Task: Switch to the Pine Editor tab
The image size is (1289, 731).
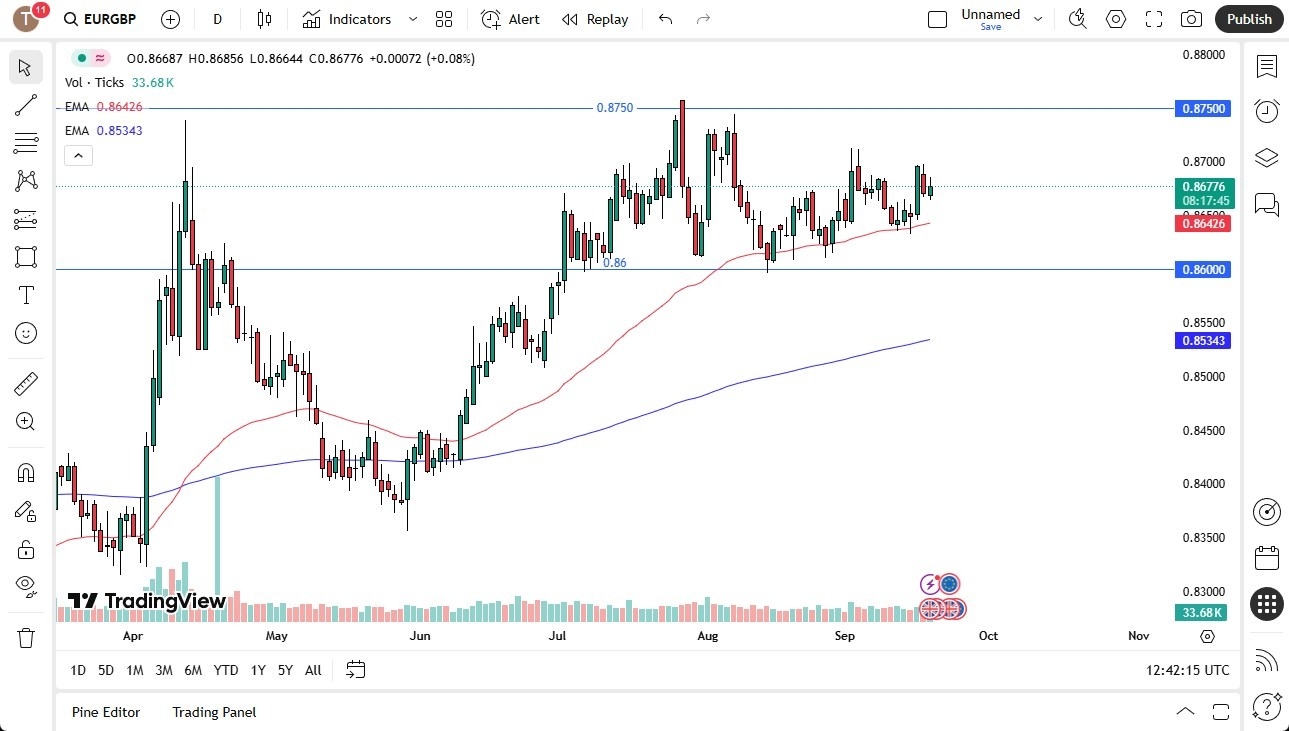Action: (106, 712)
